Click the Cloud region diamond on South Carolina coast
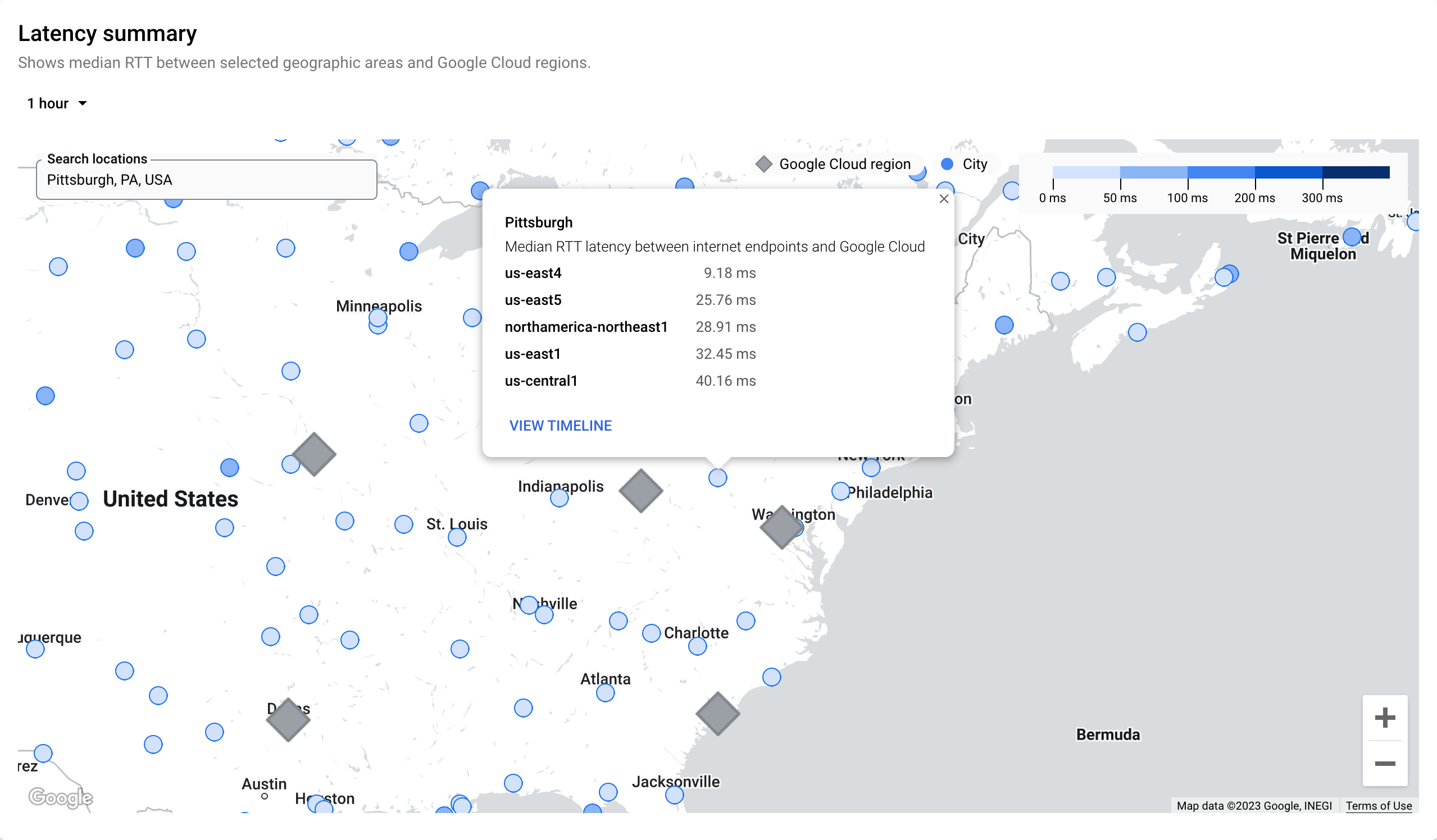The height and width of the screenshot is (840, 1437). [717, 714]
